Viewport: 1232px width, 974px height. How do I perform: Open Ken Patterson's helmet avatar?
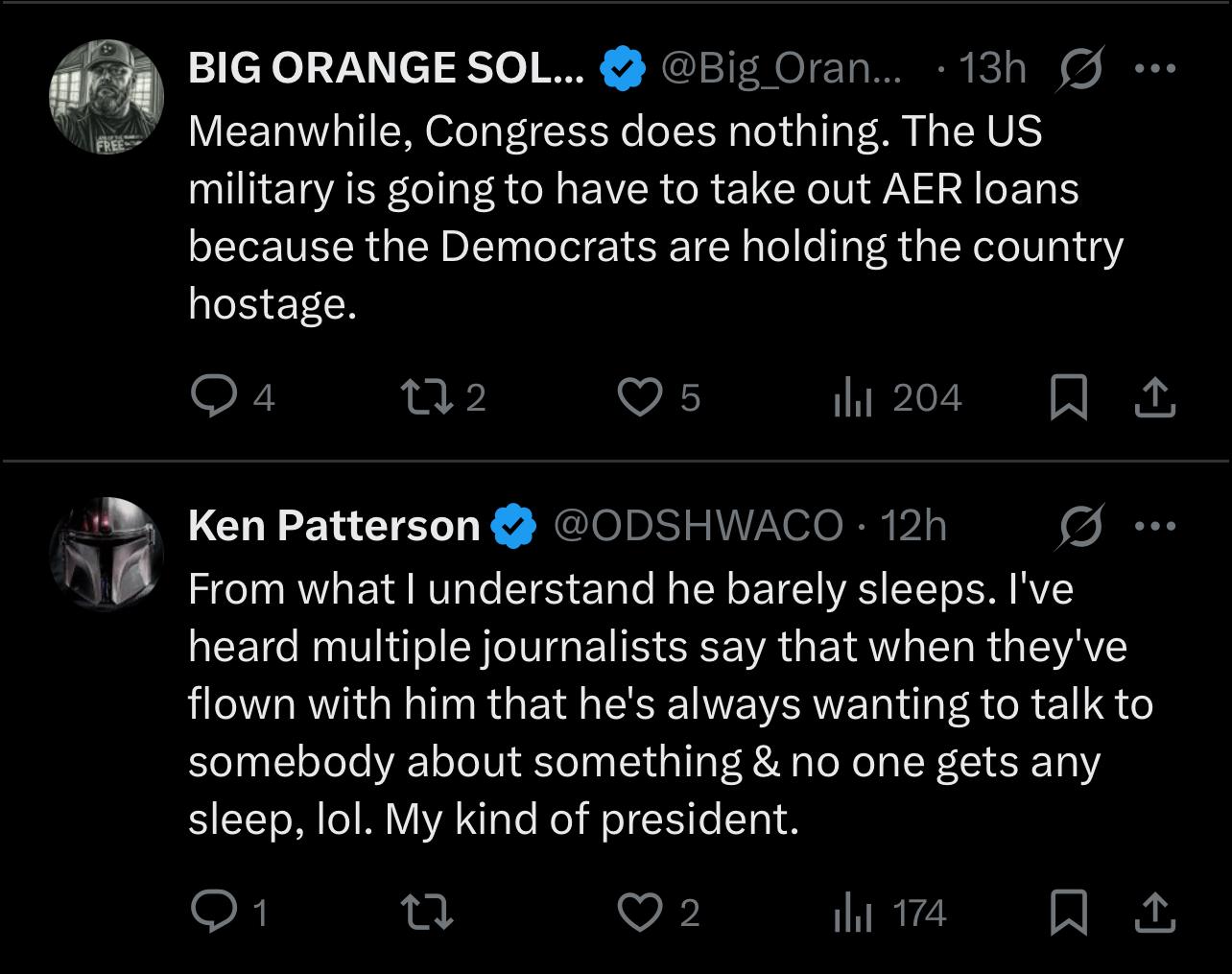107,554
